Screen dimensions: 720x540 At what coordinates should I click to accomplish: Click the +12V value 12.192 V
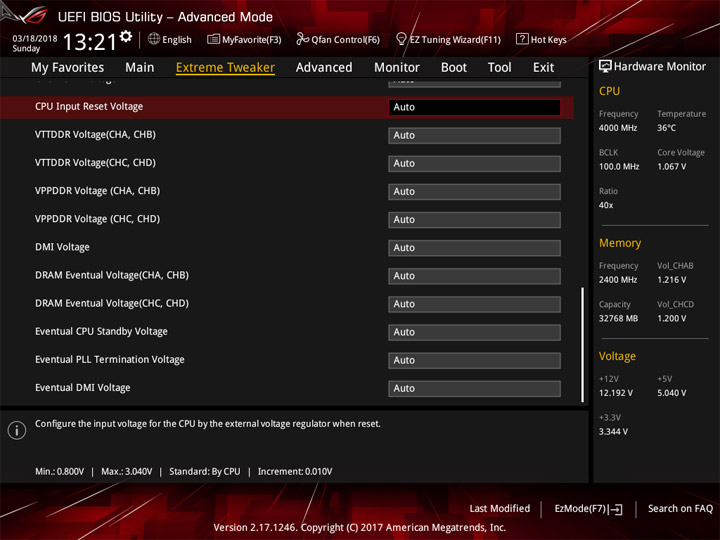(x=616, y=393)
